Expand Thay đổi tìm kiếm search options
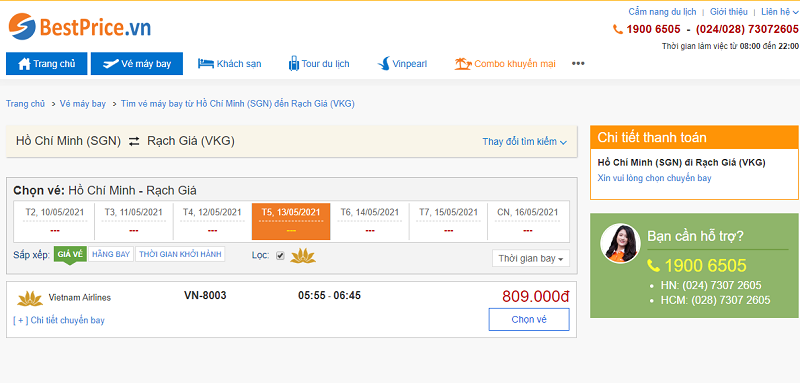This screenshot has width=800, height=383. point(524,142)
